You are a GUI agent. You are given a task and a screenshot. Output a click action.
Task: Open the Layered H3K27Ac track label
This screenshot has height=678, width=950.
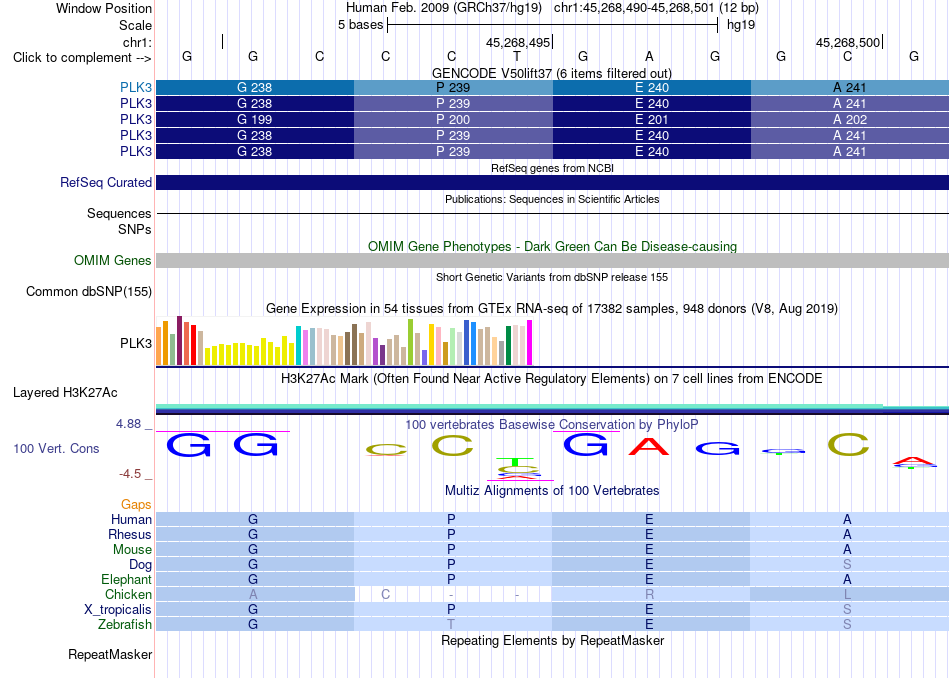coord(65,393)
